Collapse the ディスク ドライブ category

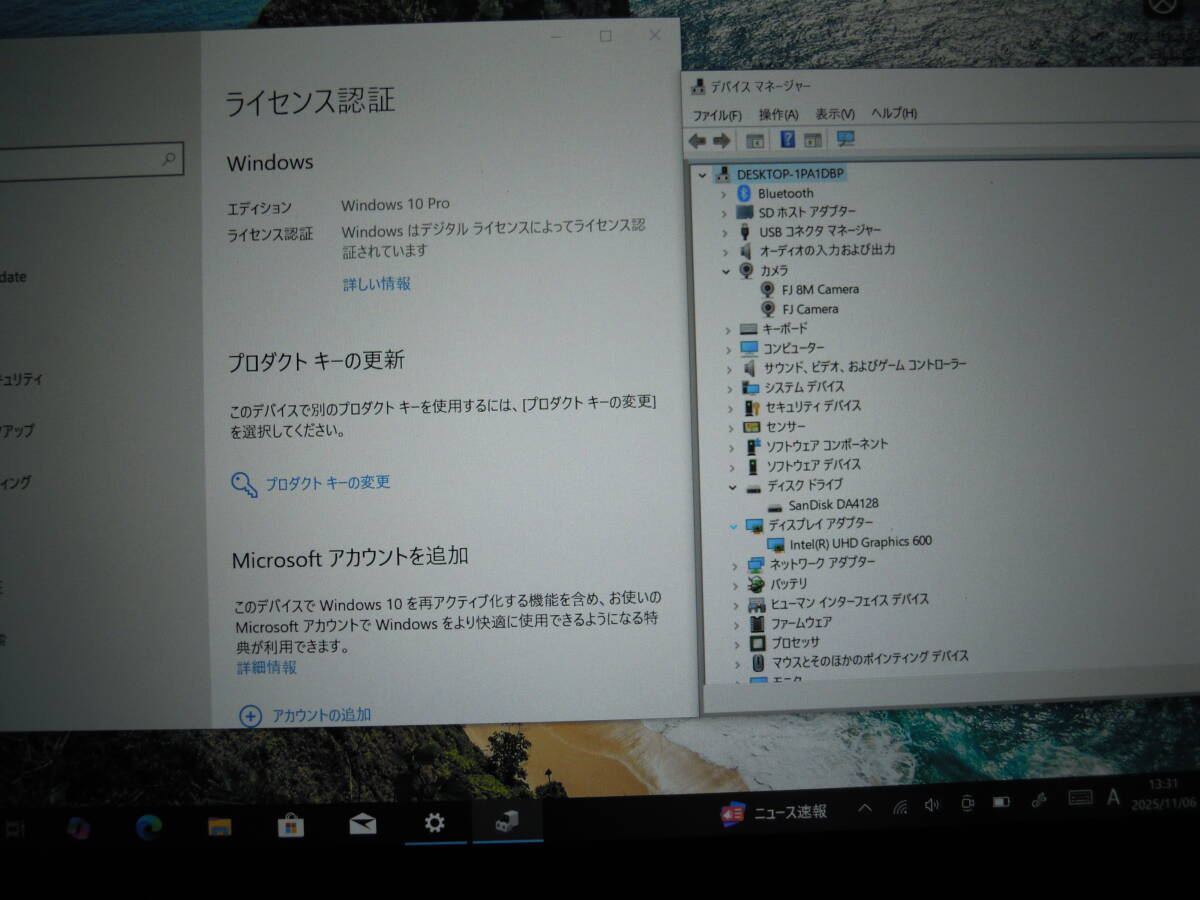coord(732,486)
